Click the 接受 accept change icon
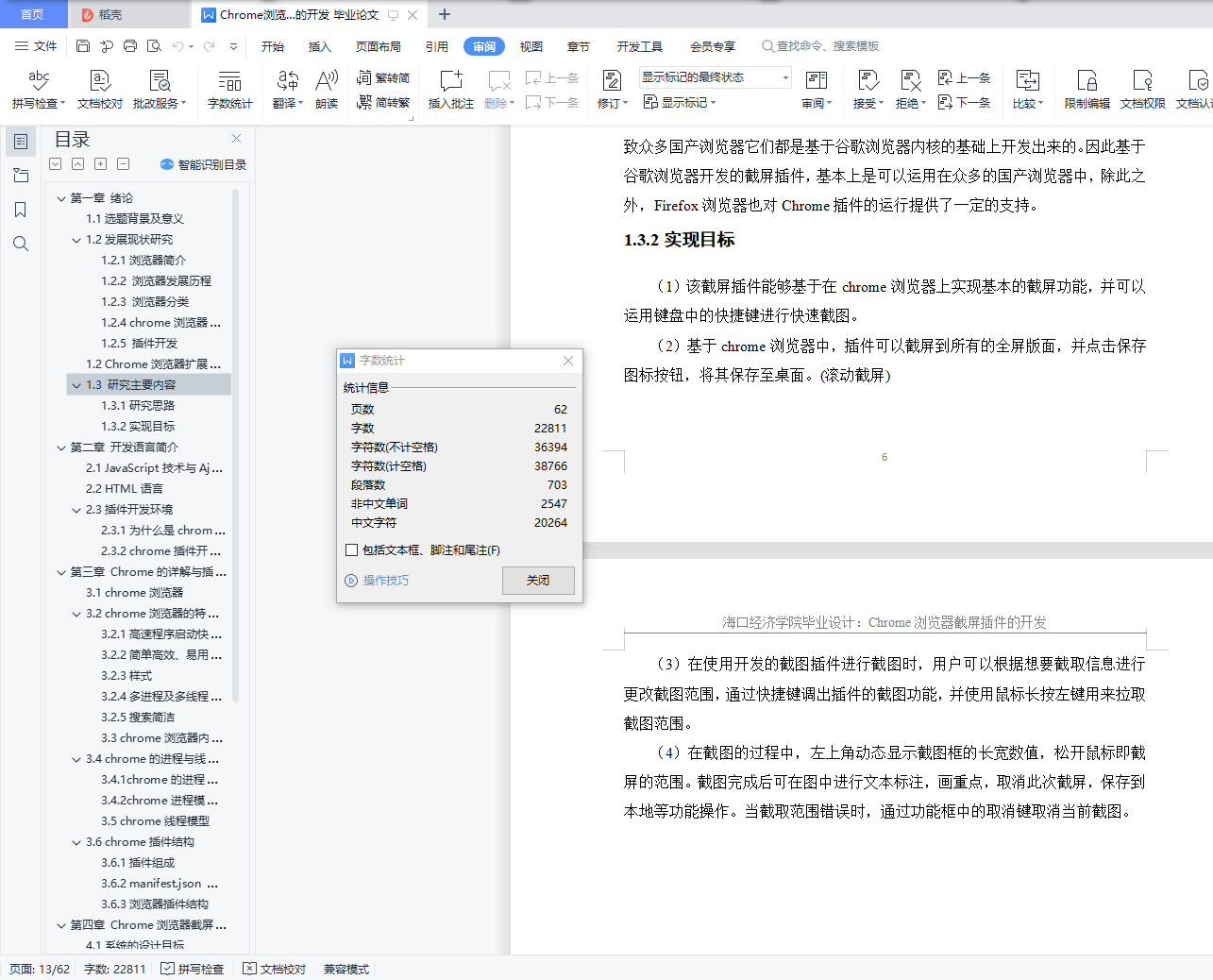1213x980 pixels. pos(868,81)
